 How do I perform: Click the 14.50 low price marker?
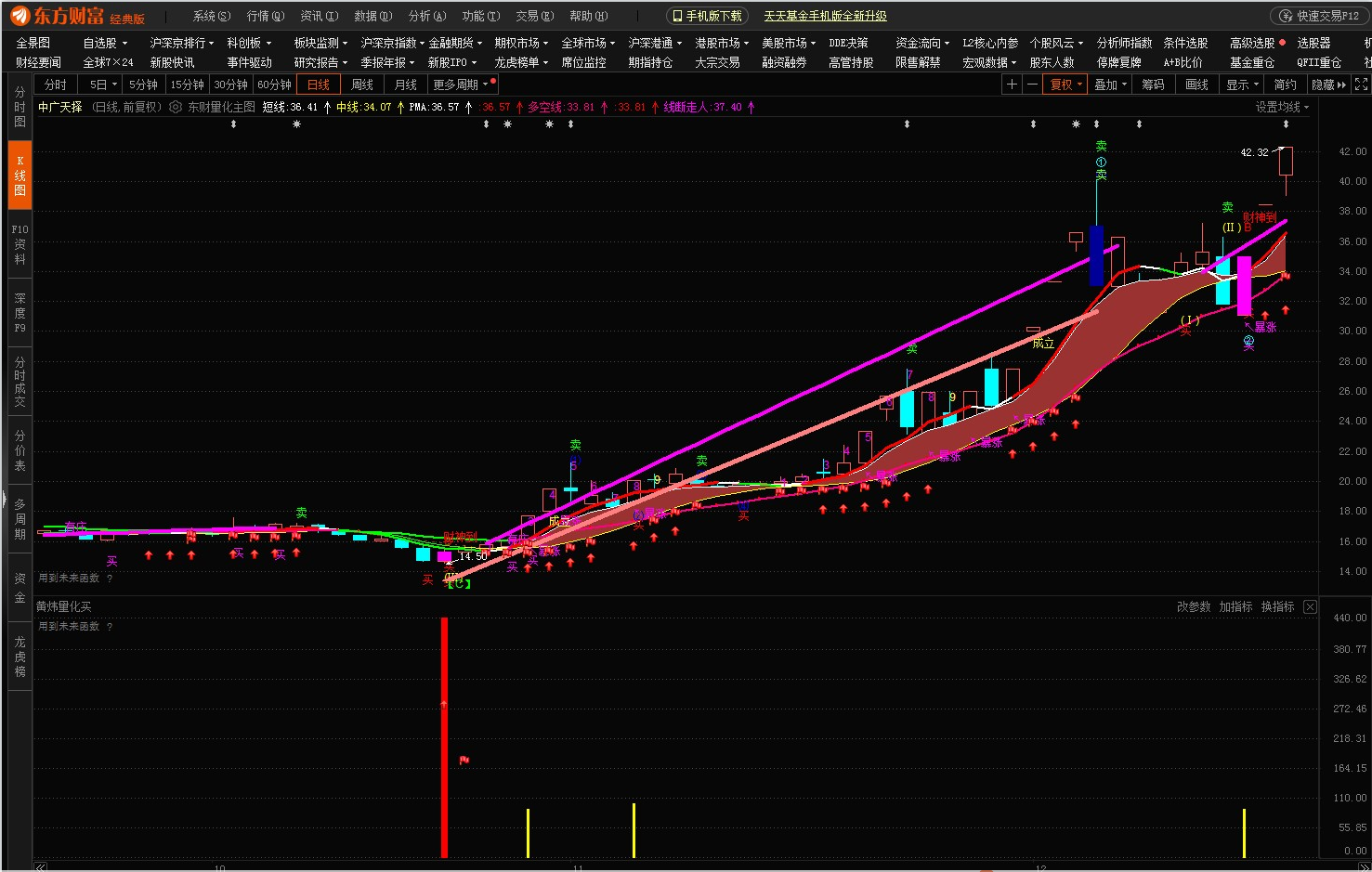(473, 556)
